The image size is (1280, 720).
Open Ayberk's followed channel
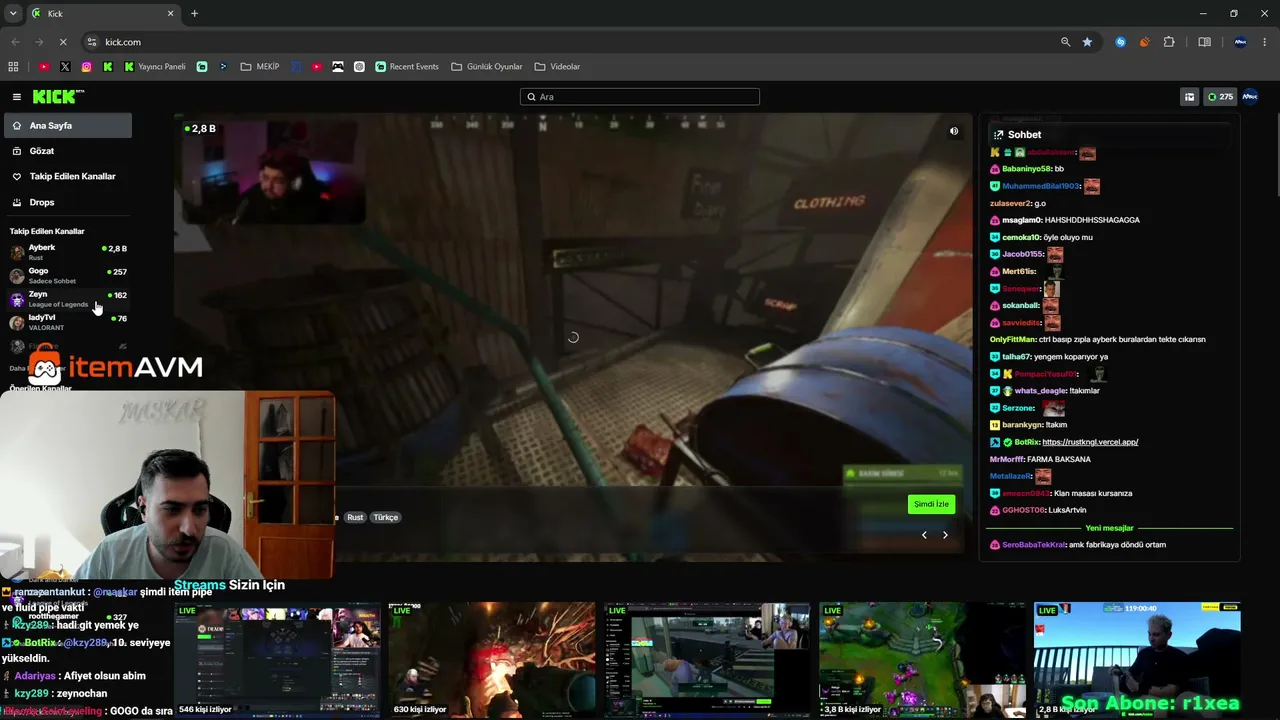pos(68,252)
